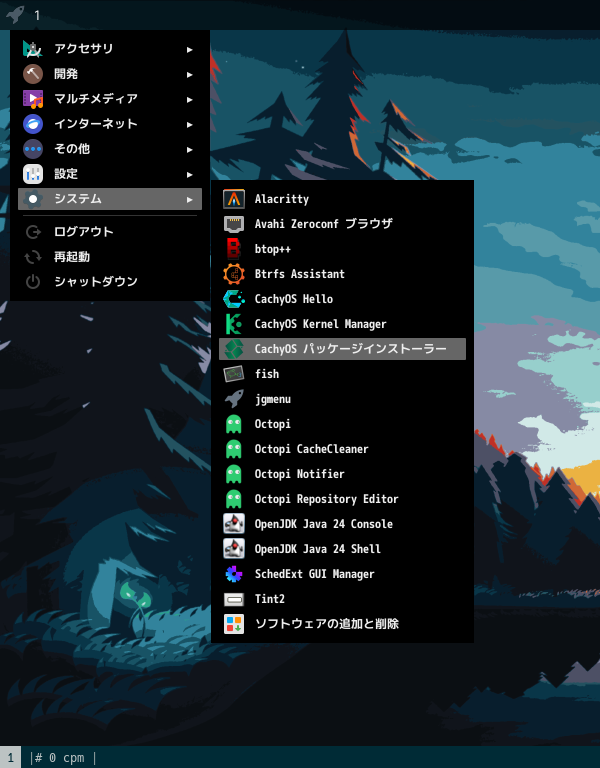Expand the アクセサリ submenu arrow
This screenshot has height=768, width=600.
click(190, 49)
